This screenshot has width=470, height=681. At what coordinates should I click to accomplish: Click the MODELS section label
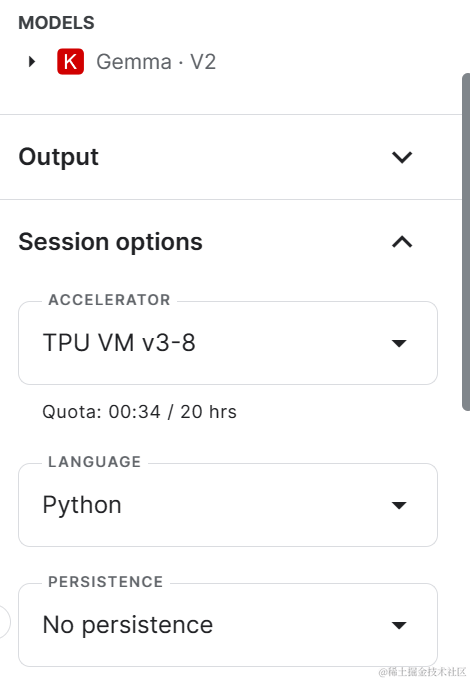[x=56, y=23]
